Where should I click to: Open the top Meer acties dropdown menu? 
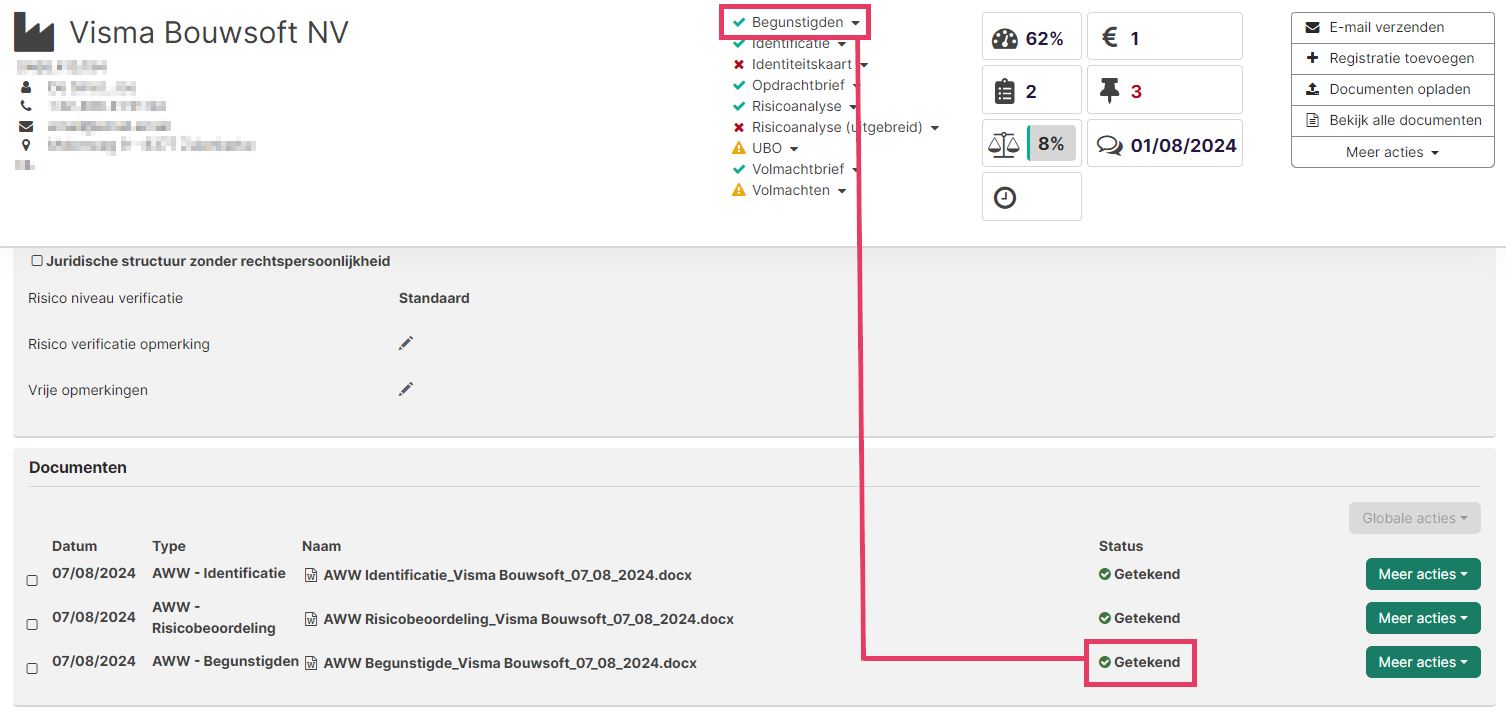click(1392, 152)
